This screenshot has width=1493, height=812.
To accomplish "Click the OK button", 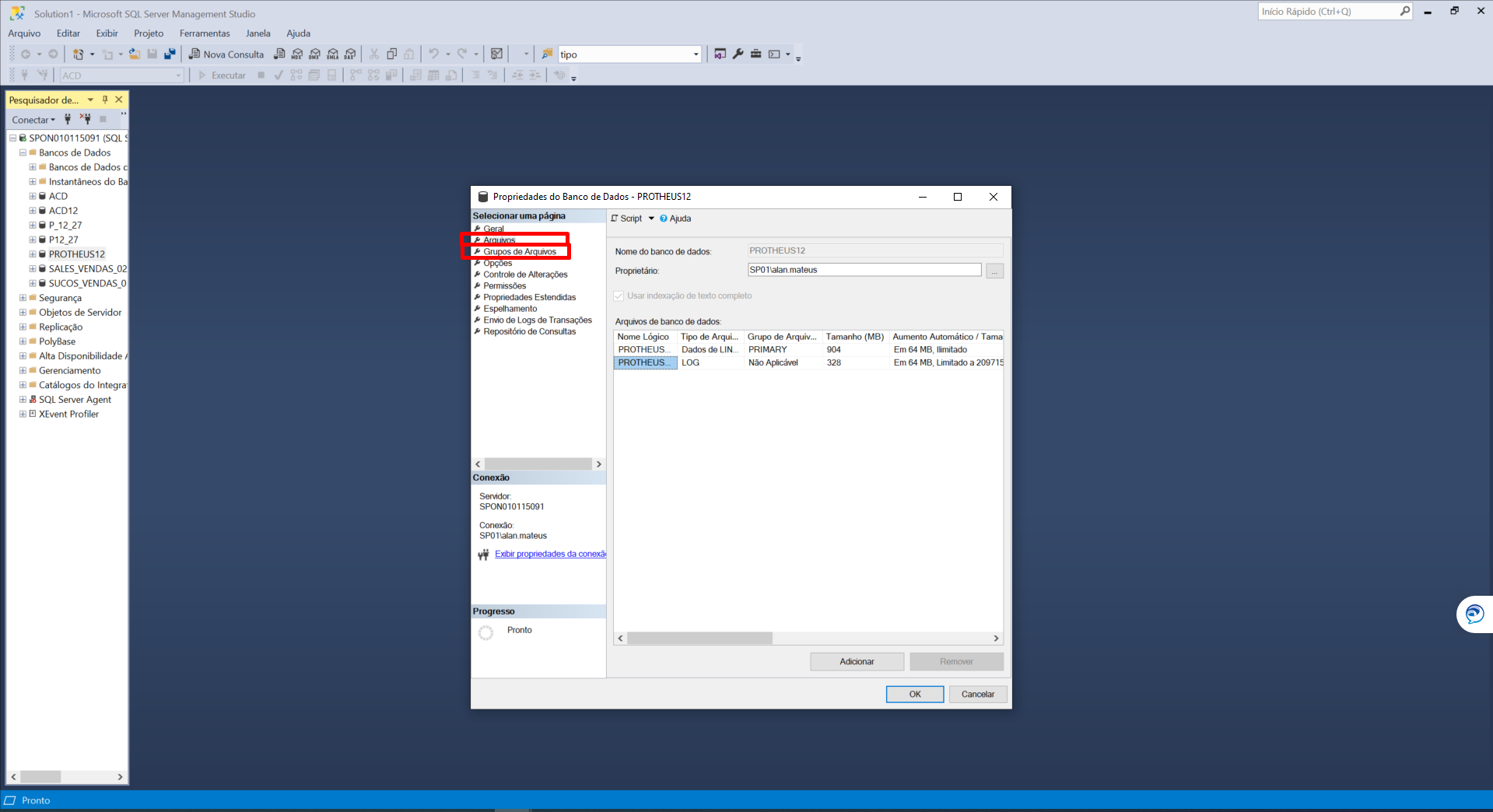I will point(915,695).
